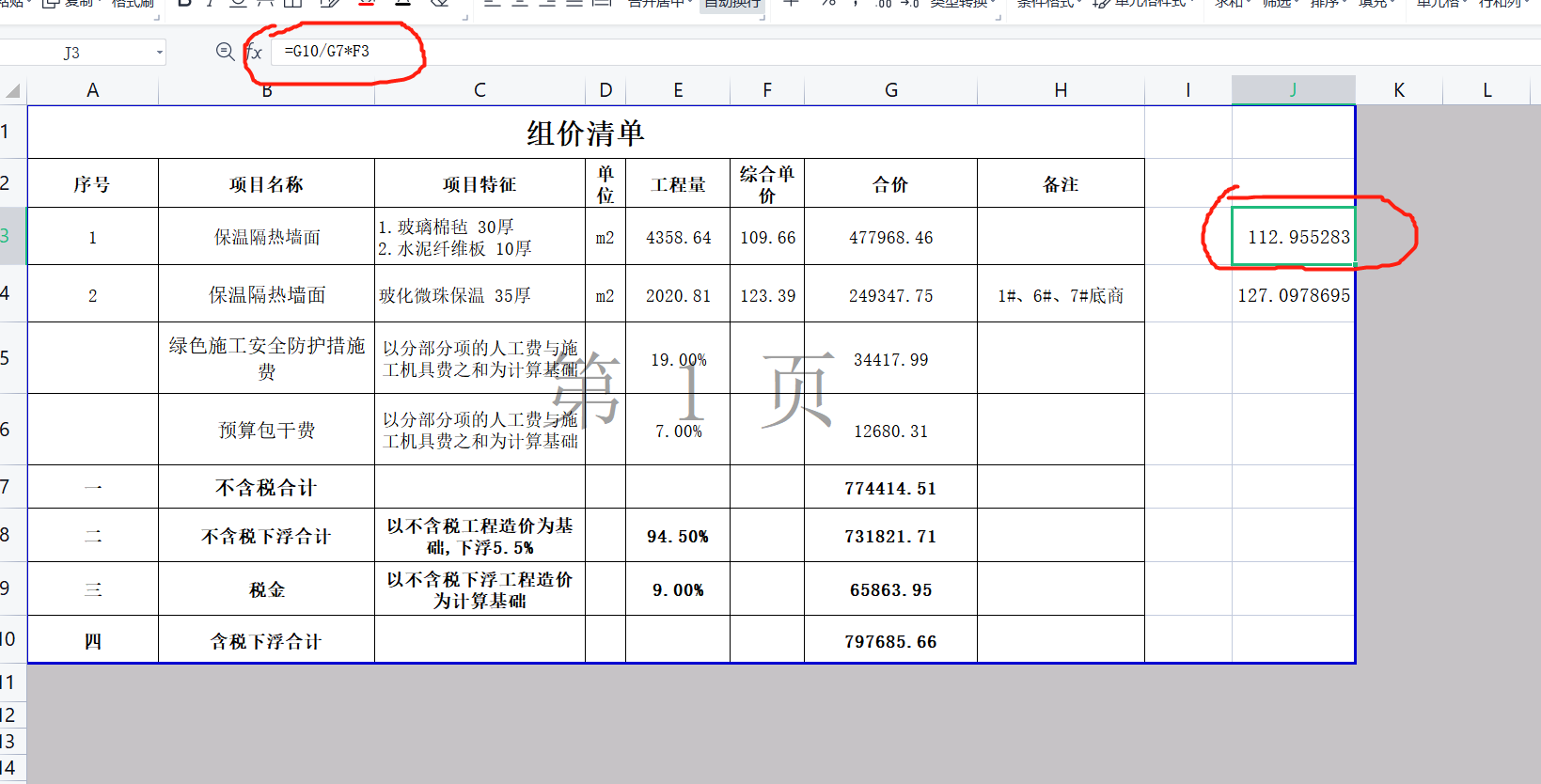Click the title cell 组价清单

586,133
